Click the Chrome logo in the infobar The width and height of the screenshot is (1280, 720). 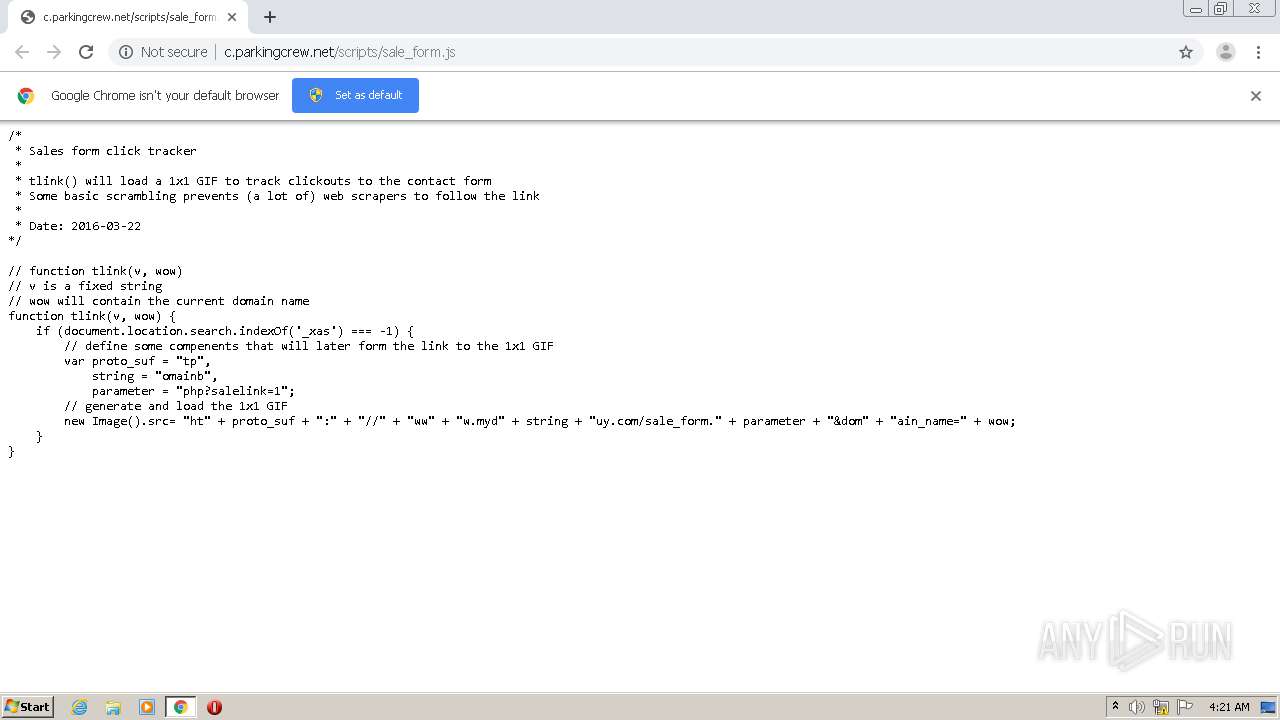26,96
